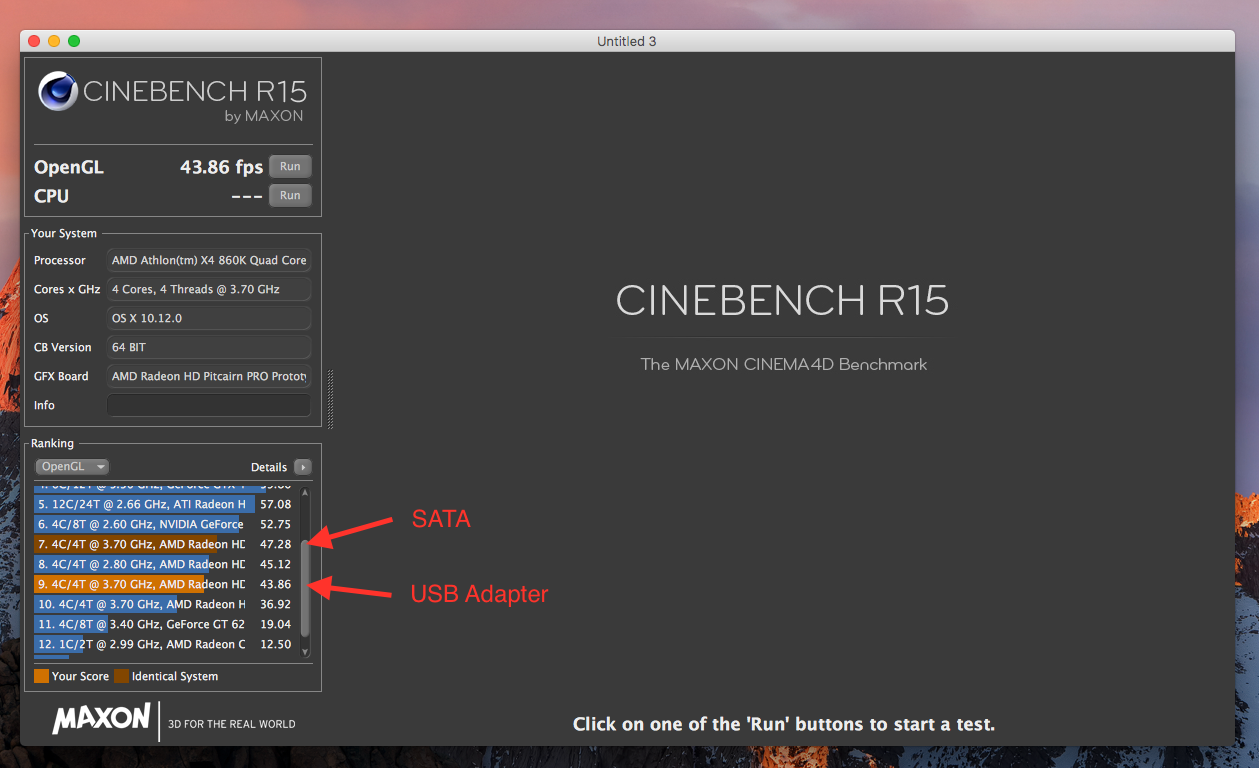Open the OpenGL ranking dropdown
Screen dimensions: 1259x768
(72, 467)
